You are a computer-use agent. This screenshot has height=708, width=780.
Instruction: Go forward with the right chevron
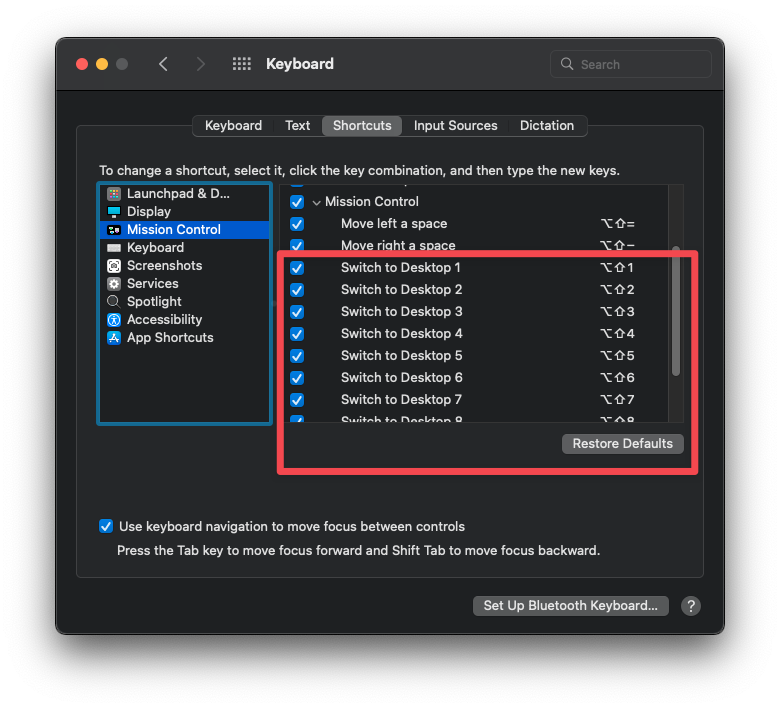[200, 64]
